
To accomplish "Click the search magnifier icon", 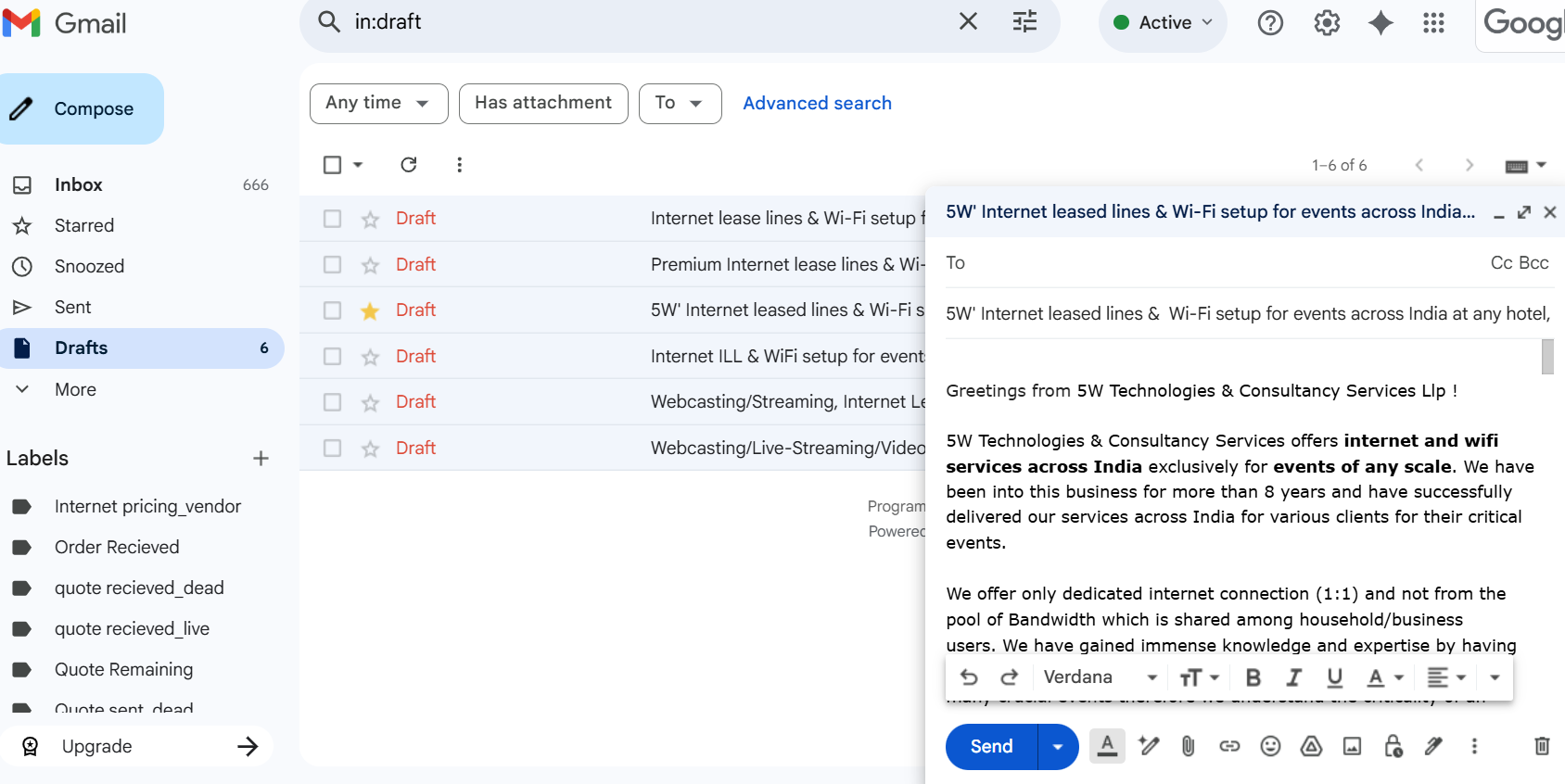I will [329, 21].
